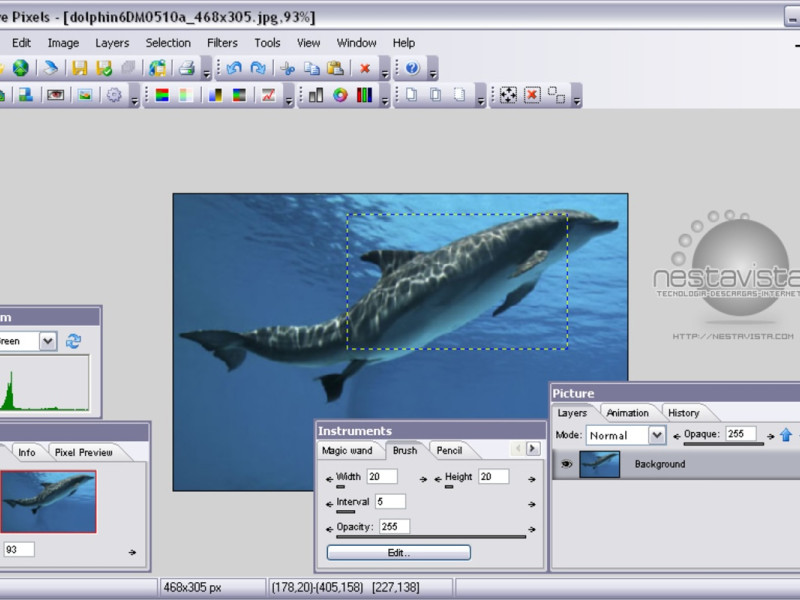
Task: Click the Edit.. button in Instruments
Action: [398, 552]
